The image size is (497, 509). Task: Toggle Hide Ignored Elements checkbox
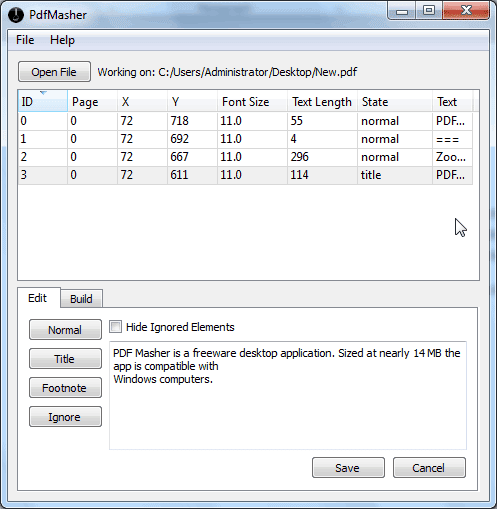click(x=115, y=327)
